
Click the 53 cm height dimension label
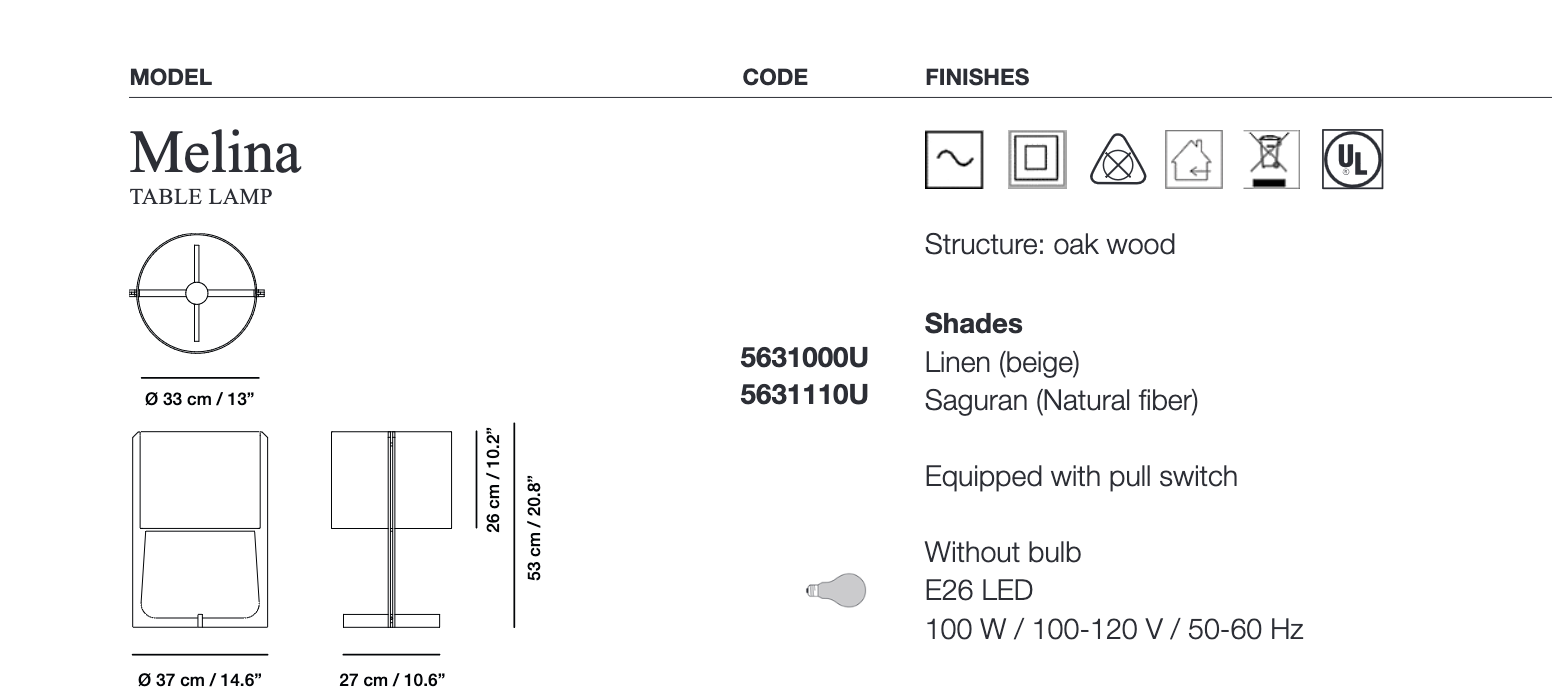pos(535,528)
